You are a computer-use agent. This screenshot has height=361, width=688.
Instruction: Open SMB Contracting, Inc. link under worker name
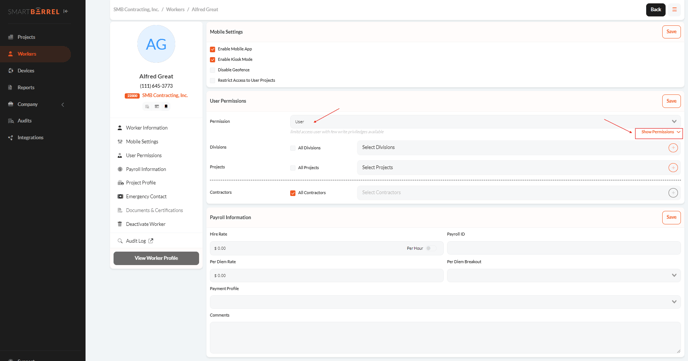coord(165,95)
